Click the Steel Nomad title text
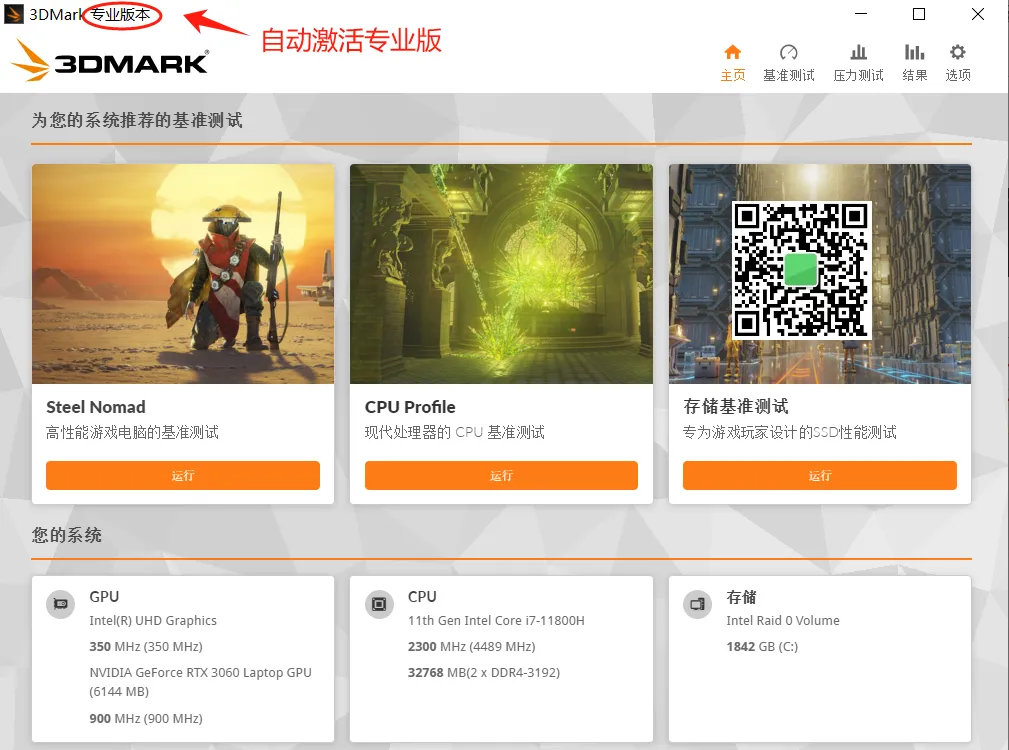The width and height of the screenshot is (1009, 750). pyautogui.click(x=96, y=407)
